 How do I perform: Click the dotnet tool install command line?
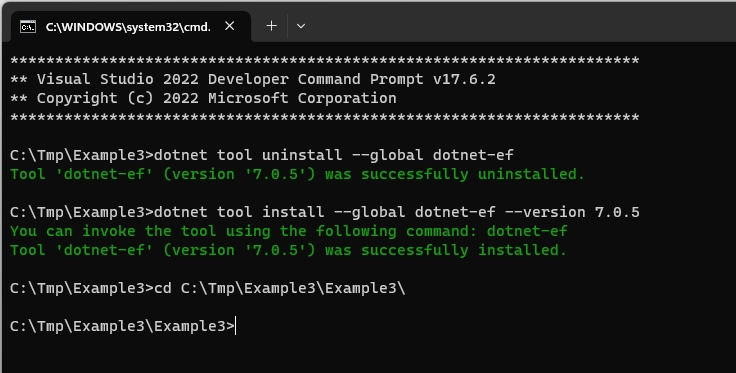coord(325,212)
